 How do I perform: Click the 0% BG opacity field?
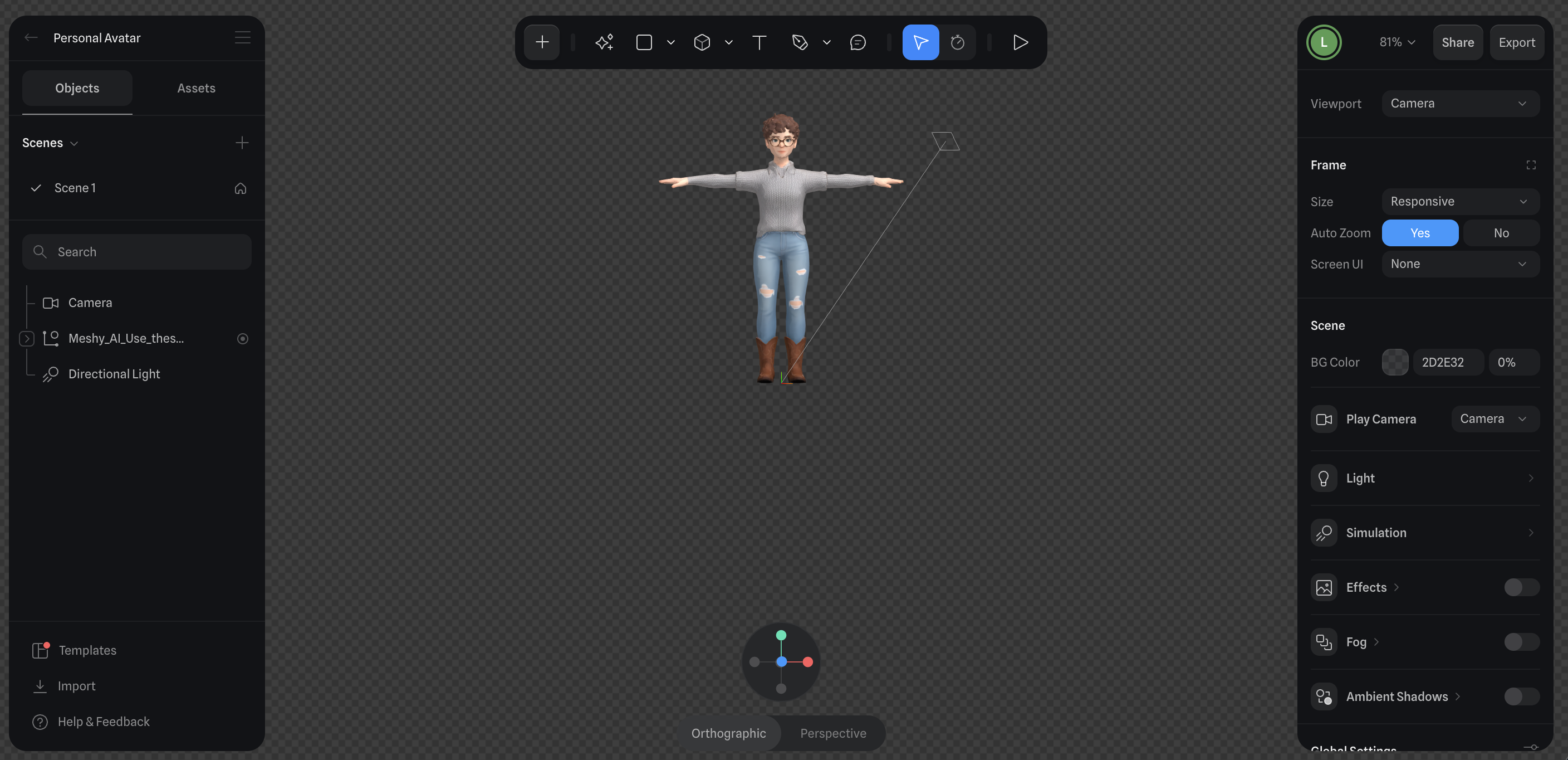pyautogui.click(x=1514, y=362)
